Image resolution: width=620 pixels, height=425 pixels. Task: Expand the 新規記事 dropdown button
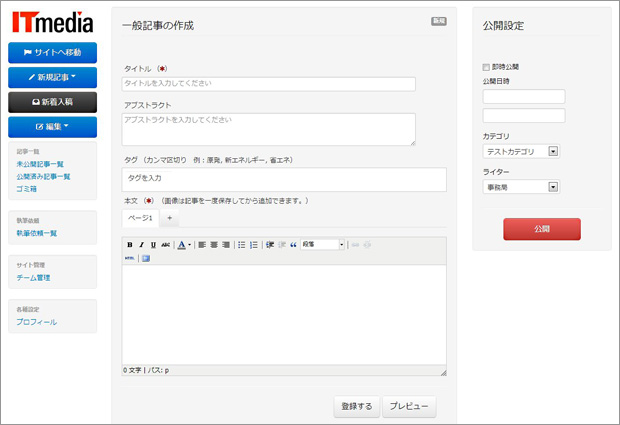pyautogui.click(x=52, y=76)
